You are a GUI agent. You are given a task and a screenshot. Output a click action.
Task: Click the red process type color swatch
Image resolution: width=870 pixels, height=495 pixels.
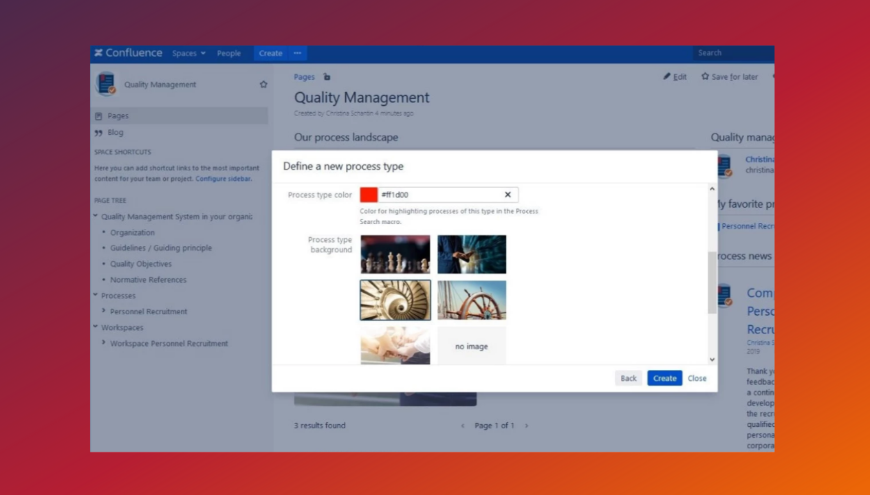click(x=369, y=195)
